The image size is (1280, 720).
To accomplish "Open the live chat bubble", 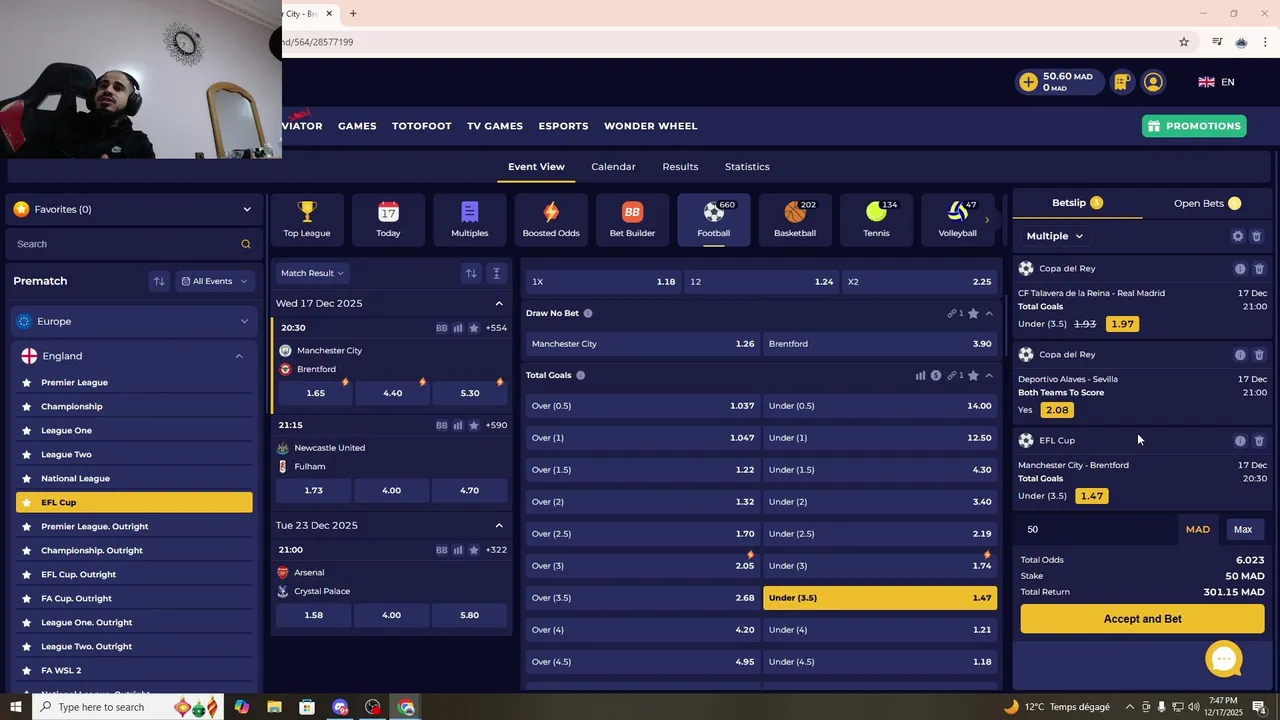I will tap(1224, 659).
